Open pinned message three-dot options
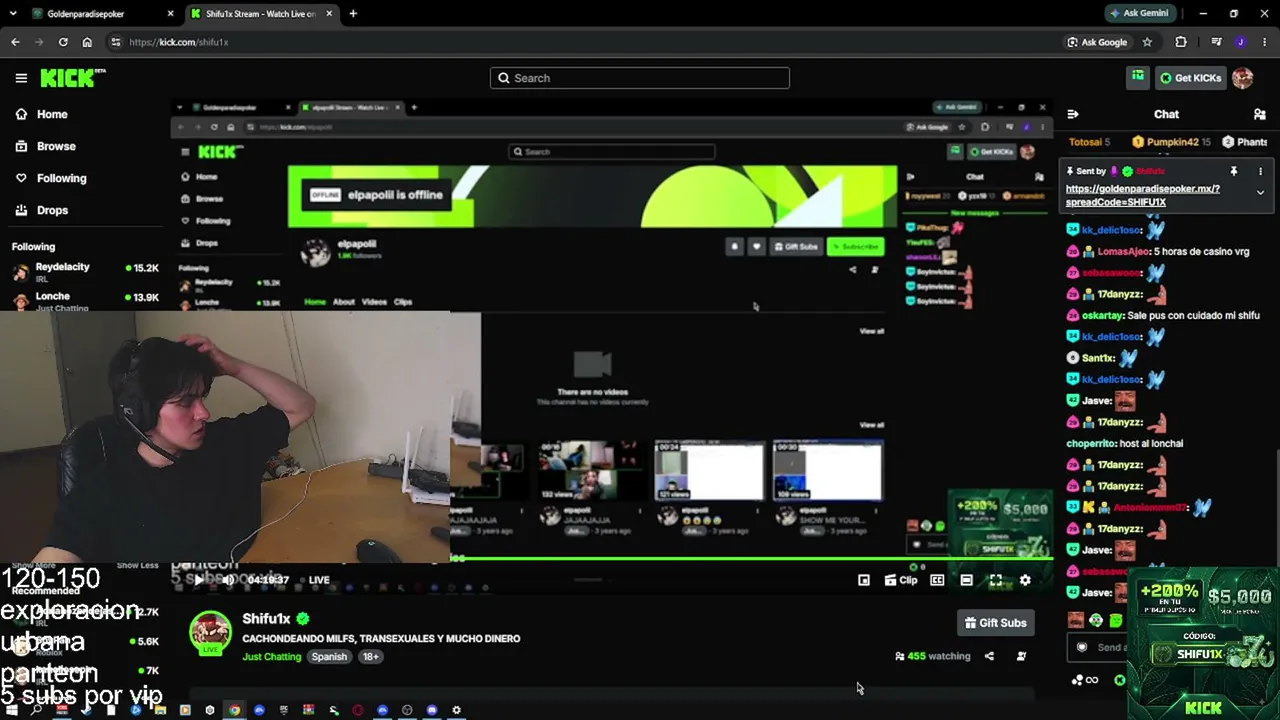Image resolution: width=1280 pixels, height=720 pixels. 1260,171
